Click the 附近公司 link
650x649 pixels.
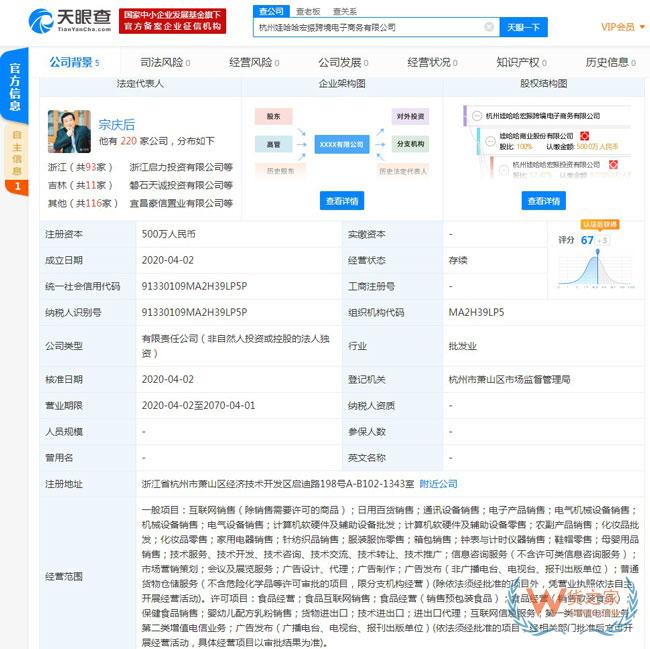[438, 484]
